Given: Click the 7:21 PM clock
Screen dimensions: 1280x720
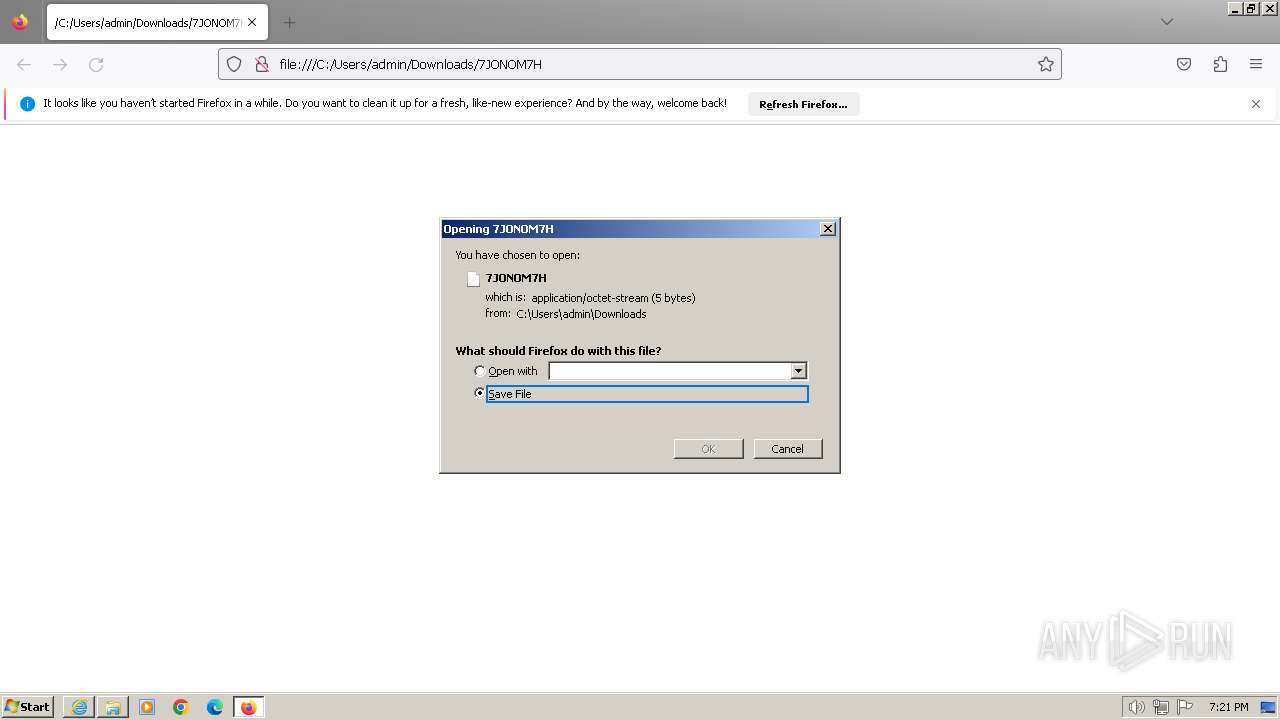Looking at the screenshot, I should (x=1228, y=707).
